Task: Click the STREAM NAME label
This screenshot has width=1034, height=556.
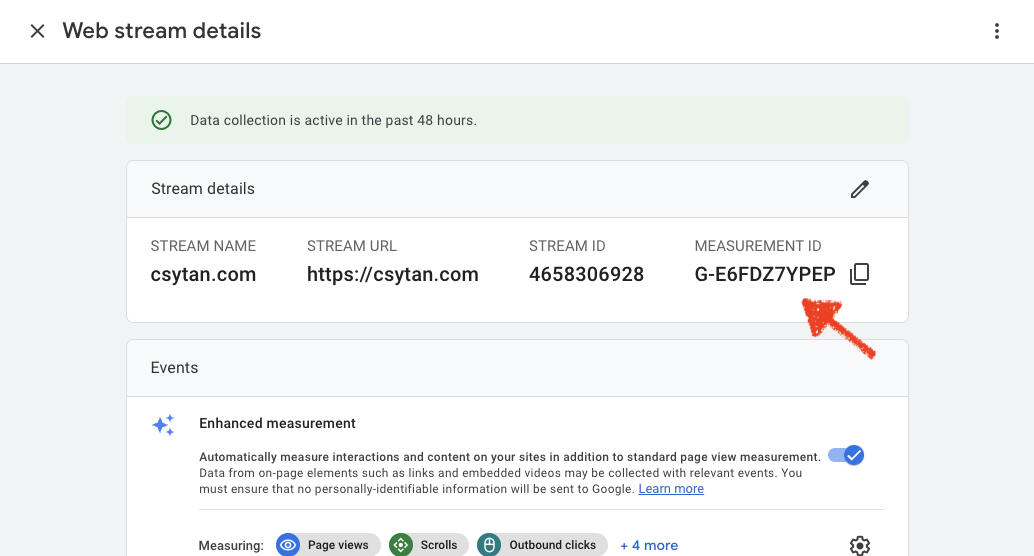Action: click(203, 246)
